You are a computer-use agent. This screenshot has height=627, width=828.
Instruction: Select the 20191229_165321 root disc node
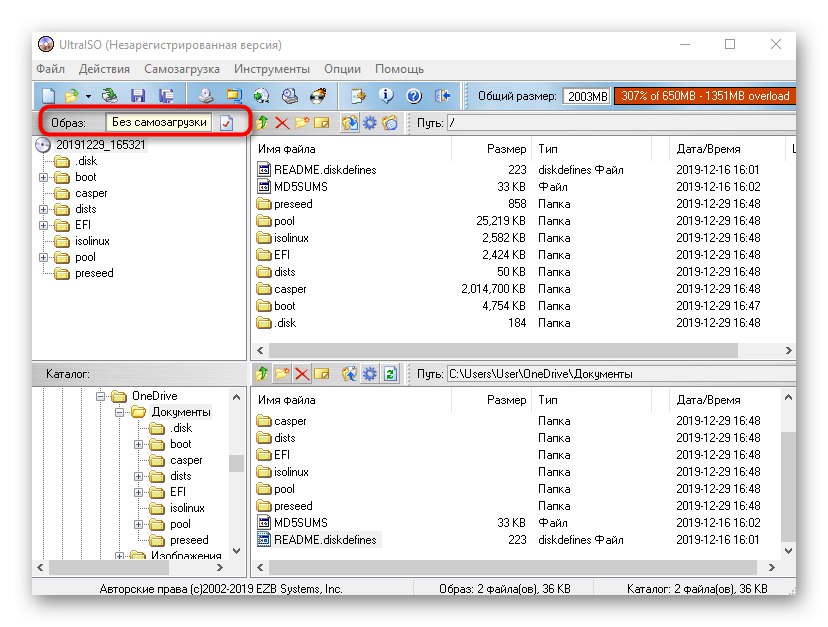pos(100,145)
